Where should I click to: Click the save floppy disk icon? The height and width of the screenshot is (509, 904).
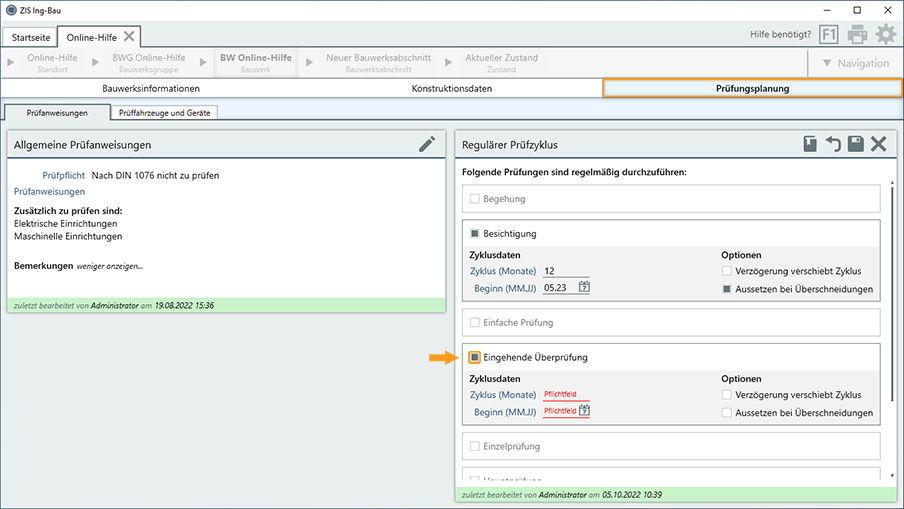(x=856, y=144)
